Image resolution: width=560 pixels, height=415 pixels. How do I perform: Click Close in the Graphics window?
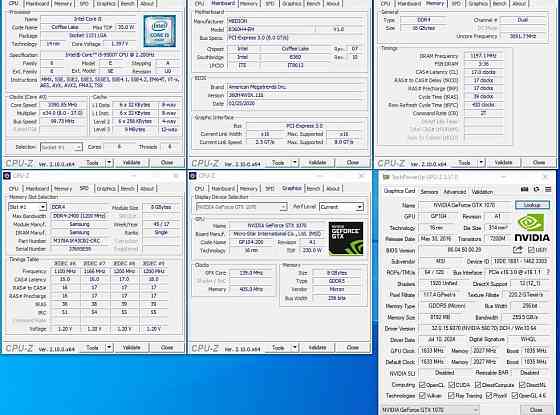(x=352, y=347)
